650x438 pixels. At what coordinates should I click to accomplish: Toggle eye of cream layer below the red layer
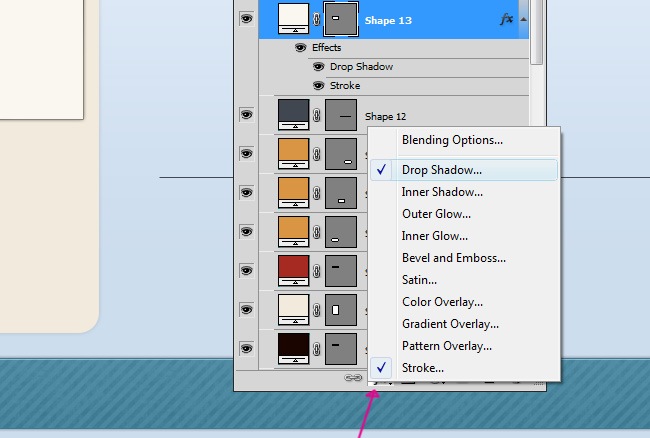[246, 310]
